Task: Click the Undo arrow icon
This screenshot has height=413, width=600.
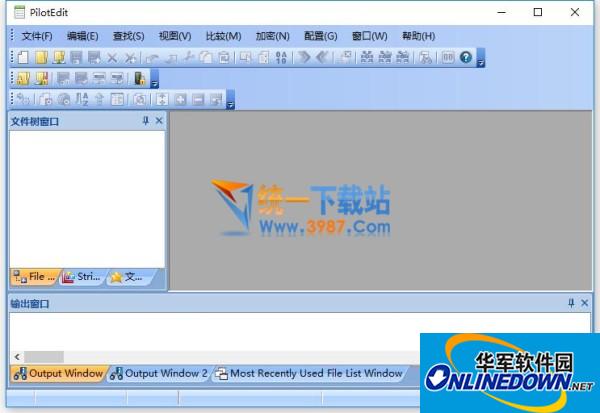Action: click(x=152, y=58)
